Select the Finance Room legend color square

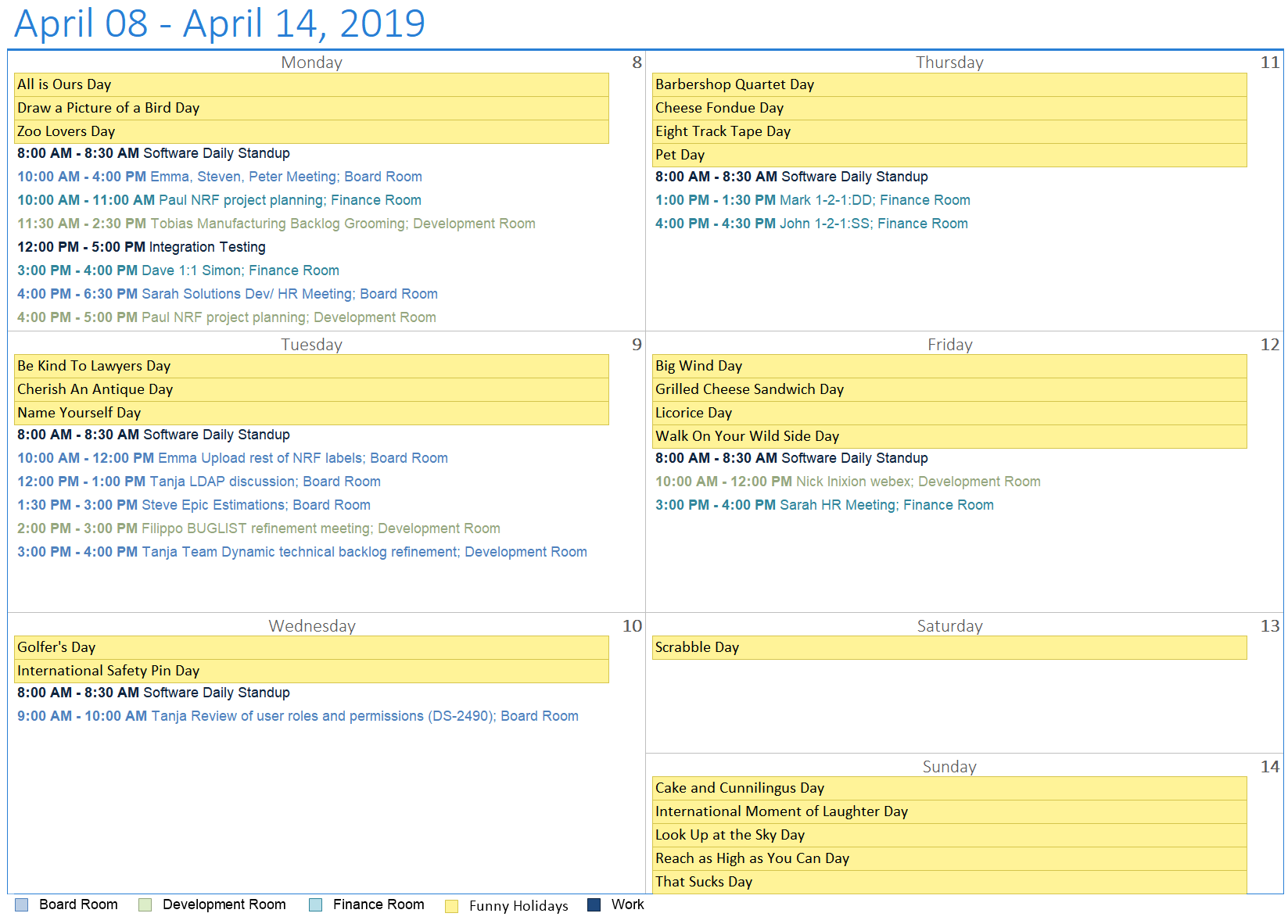[315, 904]
